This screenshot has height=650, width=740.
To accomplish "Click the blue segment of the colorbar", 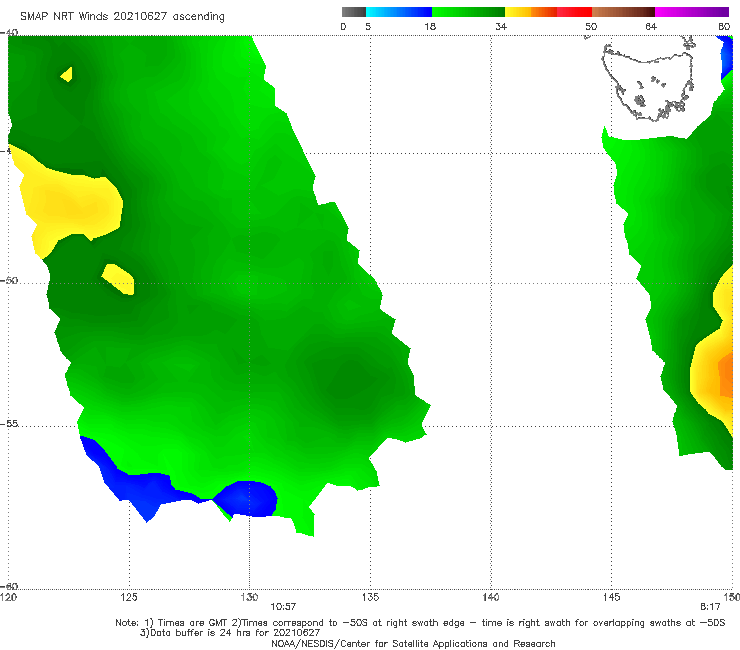I will 399,12.
